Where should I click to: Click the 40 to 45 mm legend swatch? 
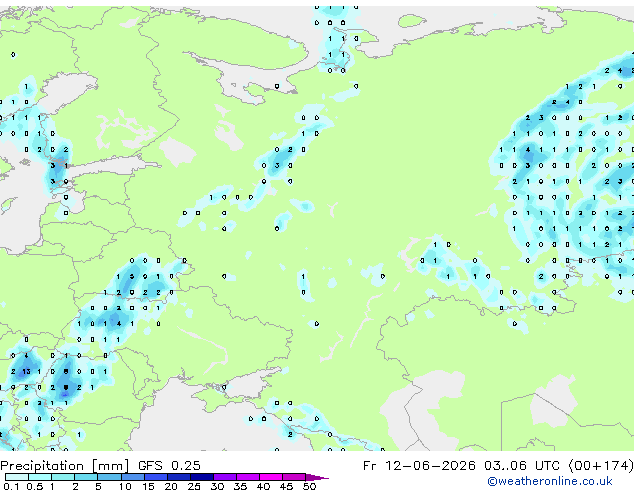(x=271, y=477)
